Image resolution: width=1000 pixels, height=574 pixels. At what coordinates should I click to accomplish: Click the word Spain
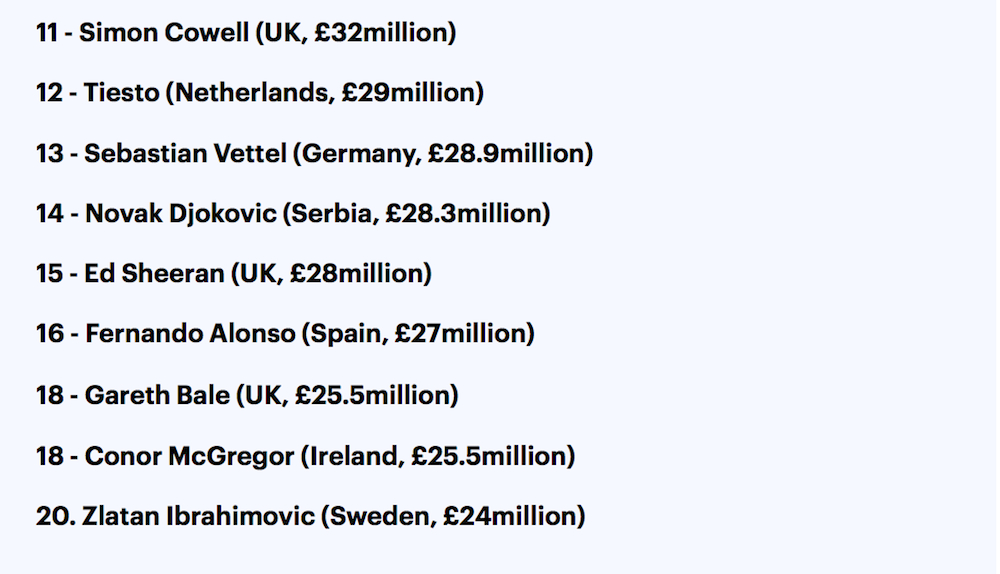tap(346, 334)
